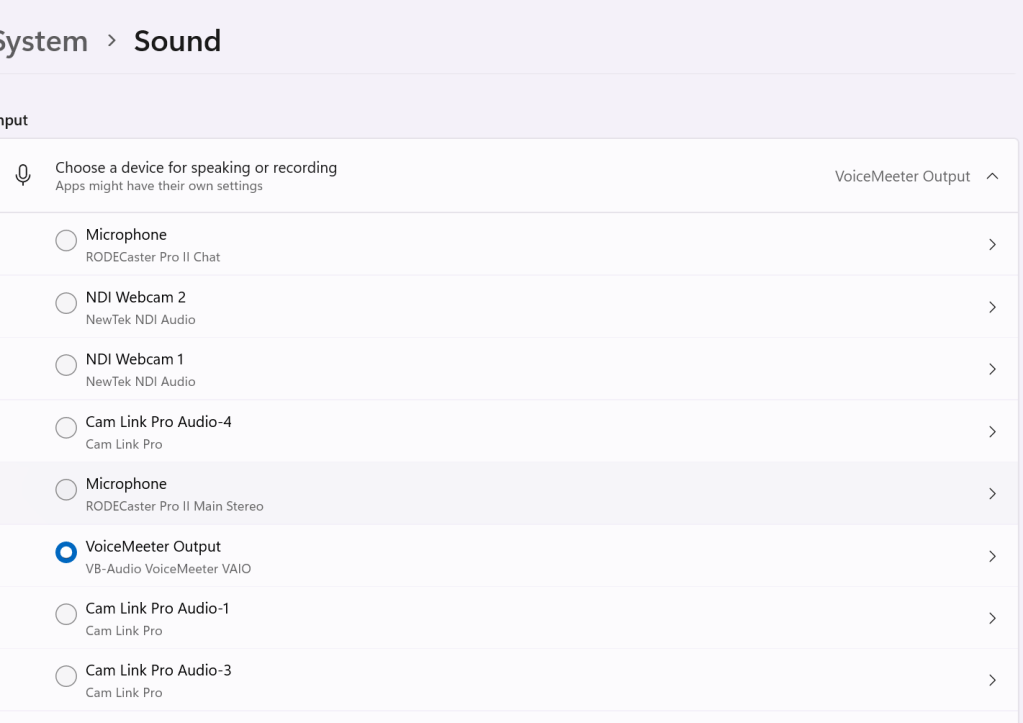Open Cam Link Pro Audio-4 properties chevron

(x=992, y=431)
